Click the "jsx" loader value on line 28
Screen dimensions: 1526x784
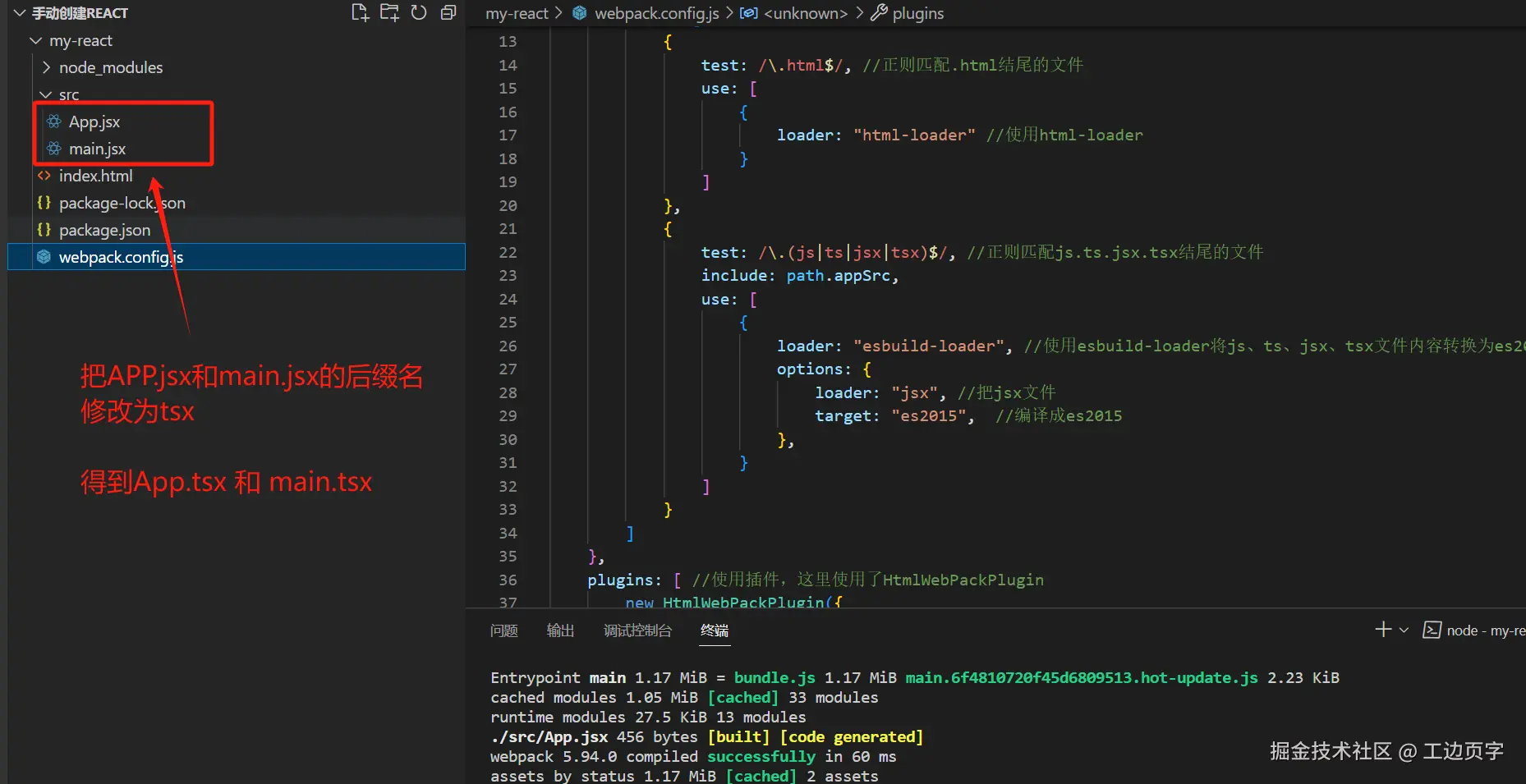coord(915,392)
